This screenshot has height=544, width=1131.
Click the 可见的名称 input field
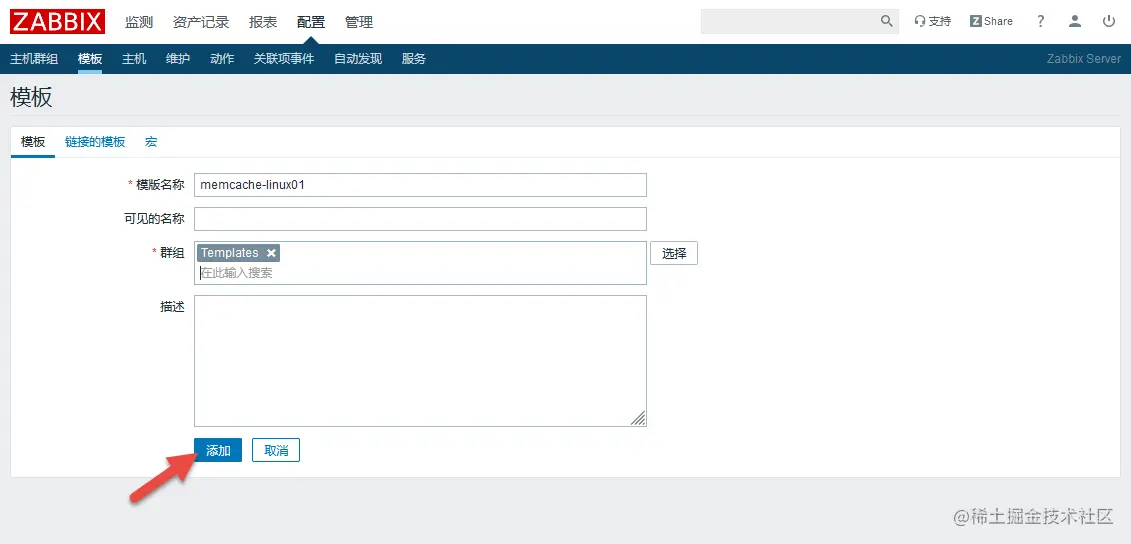click(421, 219)
